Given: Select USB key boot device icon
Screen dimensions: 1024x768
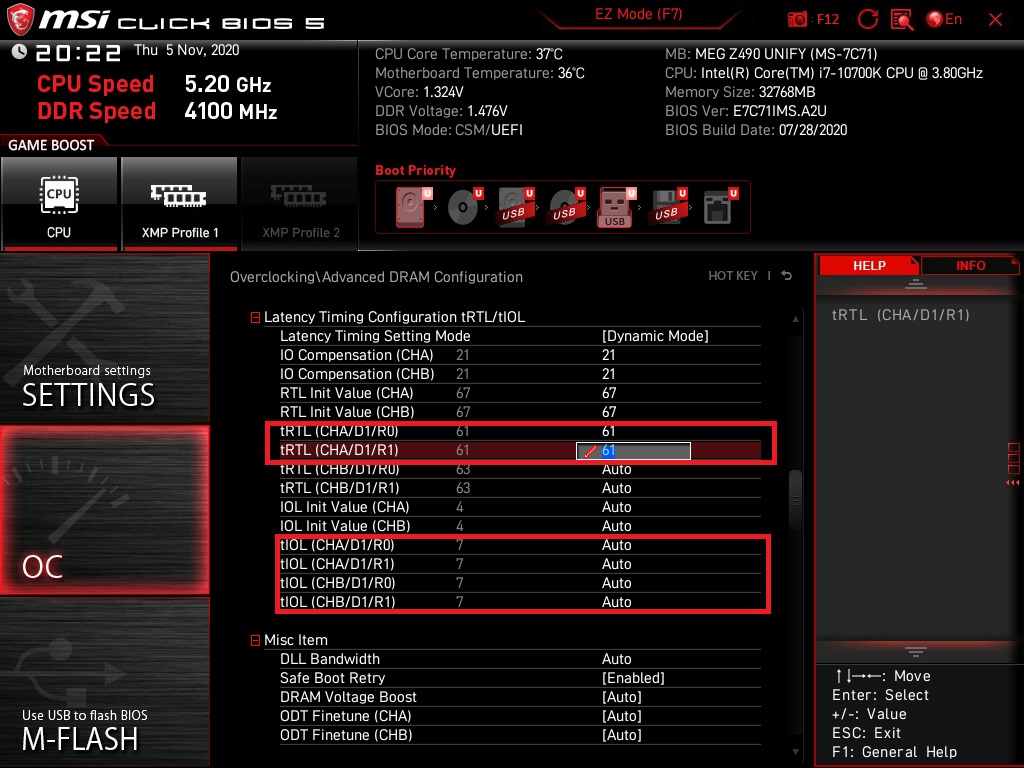Looking at the screenshot, I should coord(616,208).
